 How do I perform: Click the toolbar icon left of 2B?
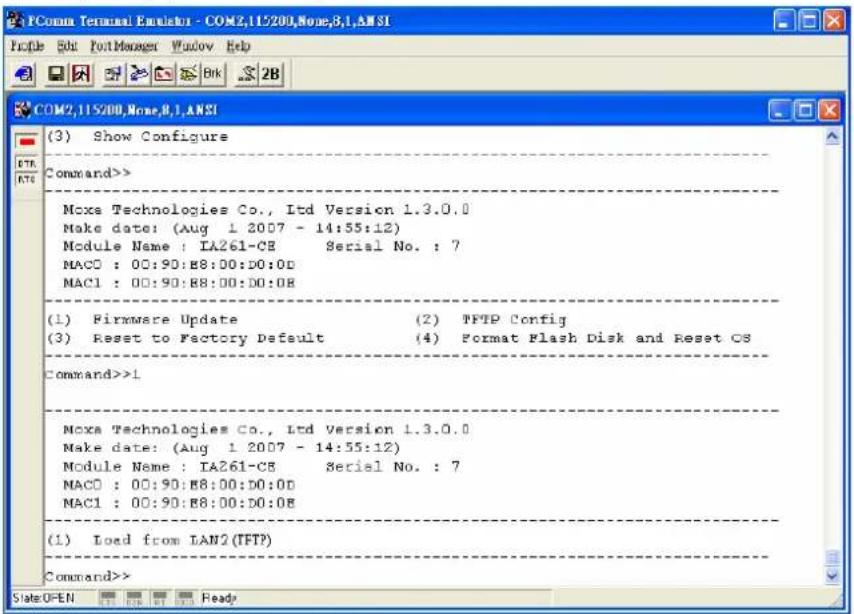246,74
